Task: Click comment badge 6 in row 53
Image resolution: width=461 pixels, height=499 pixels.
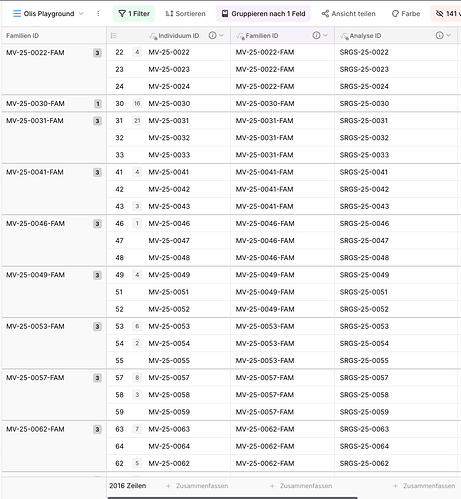Action: click(137, 326)
